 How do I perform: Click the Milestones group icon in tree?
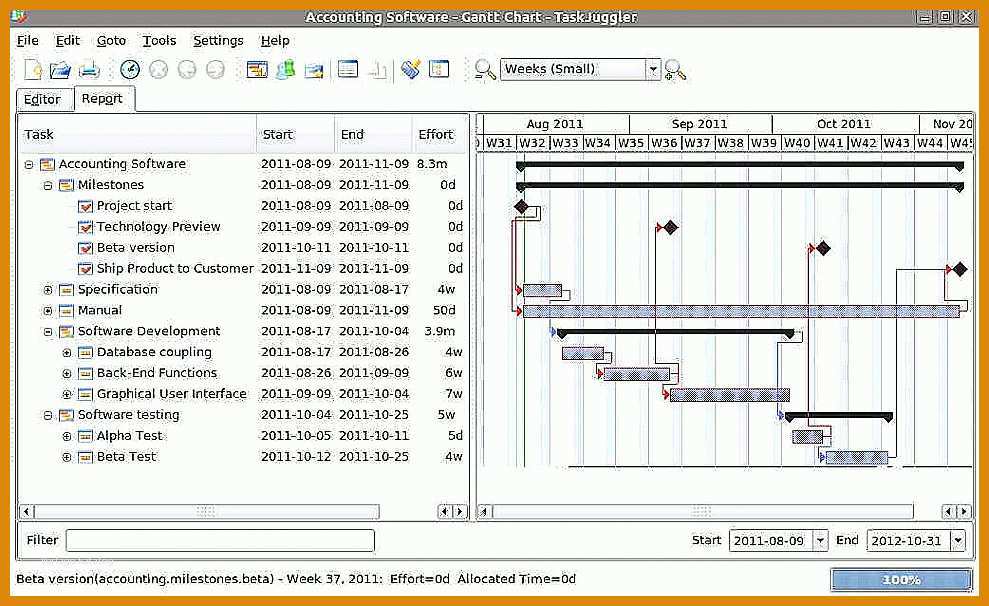[x=66, y=185]
